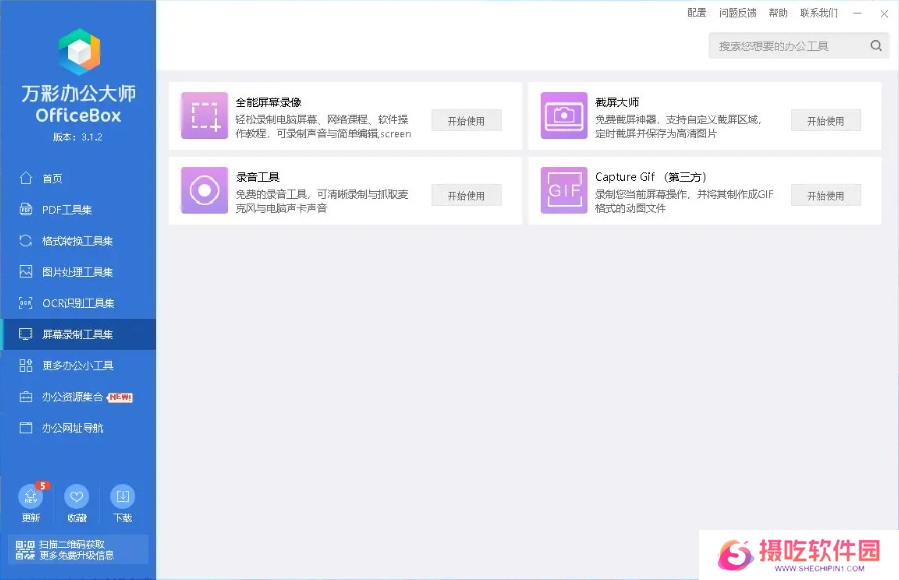Click the OfficeBox logo
The height and width of the screenshot is (580, 899).
click(x=78, y=53)
